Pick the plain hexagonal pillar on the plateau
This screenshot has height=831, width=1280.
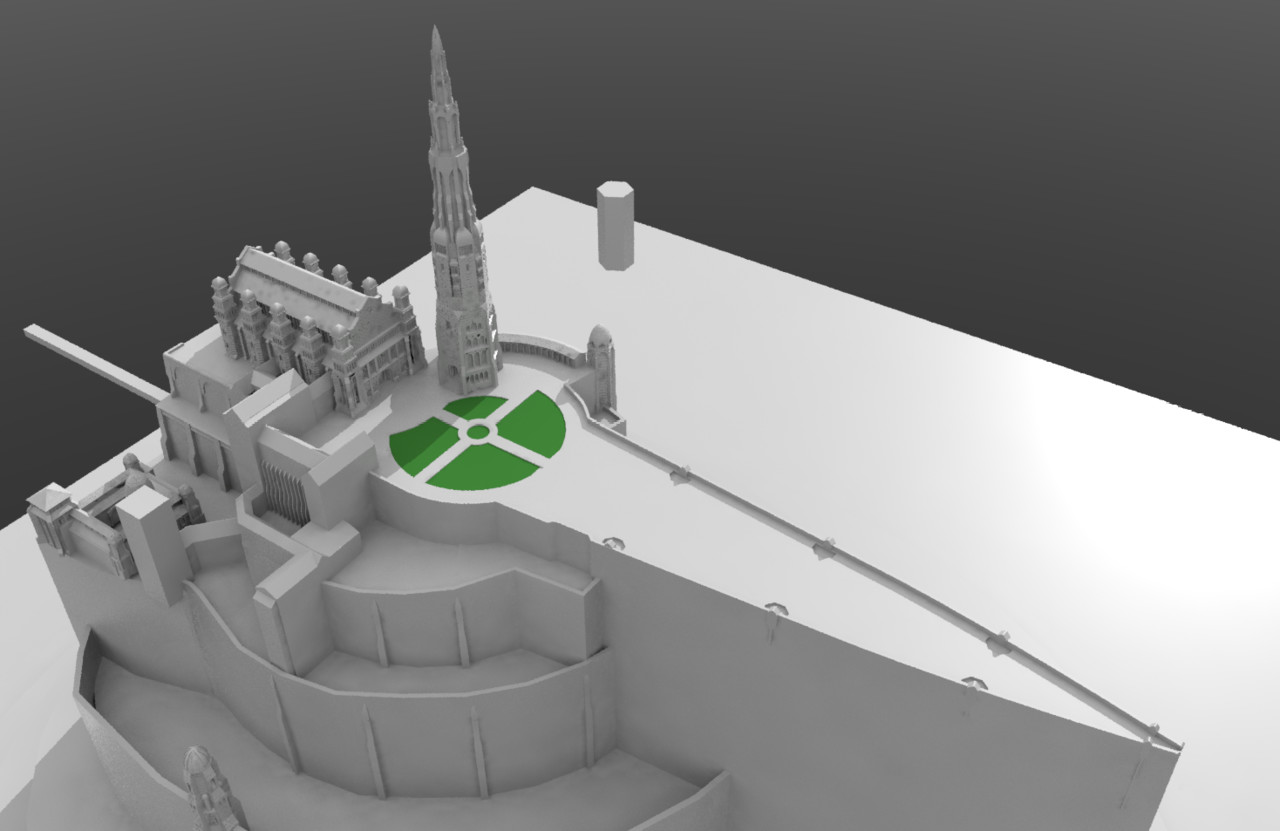point(614,225)
